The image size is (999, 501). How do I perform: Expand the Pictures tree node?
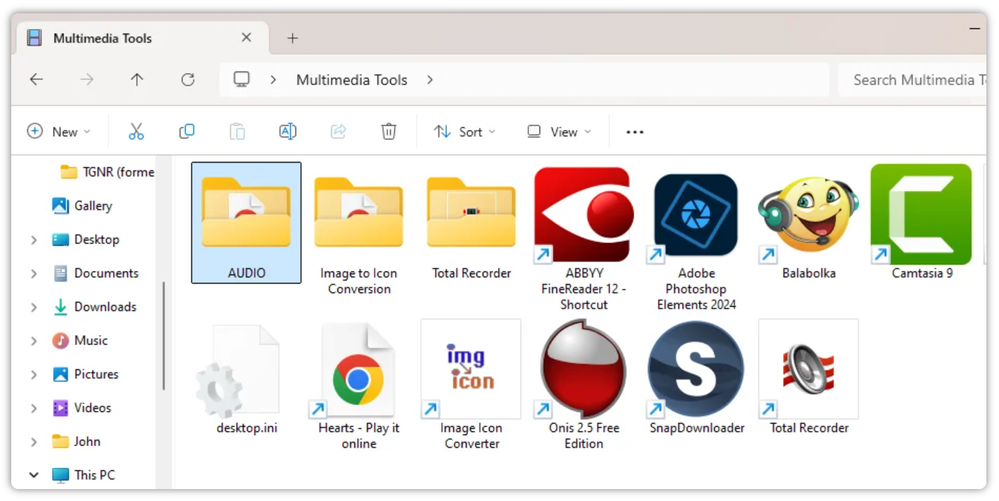(34, 375)
